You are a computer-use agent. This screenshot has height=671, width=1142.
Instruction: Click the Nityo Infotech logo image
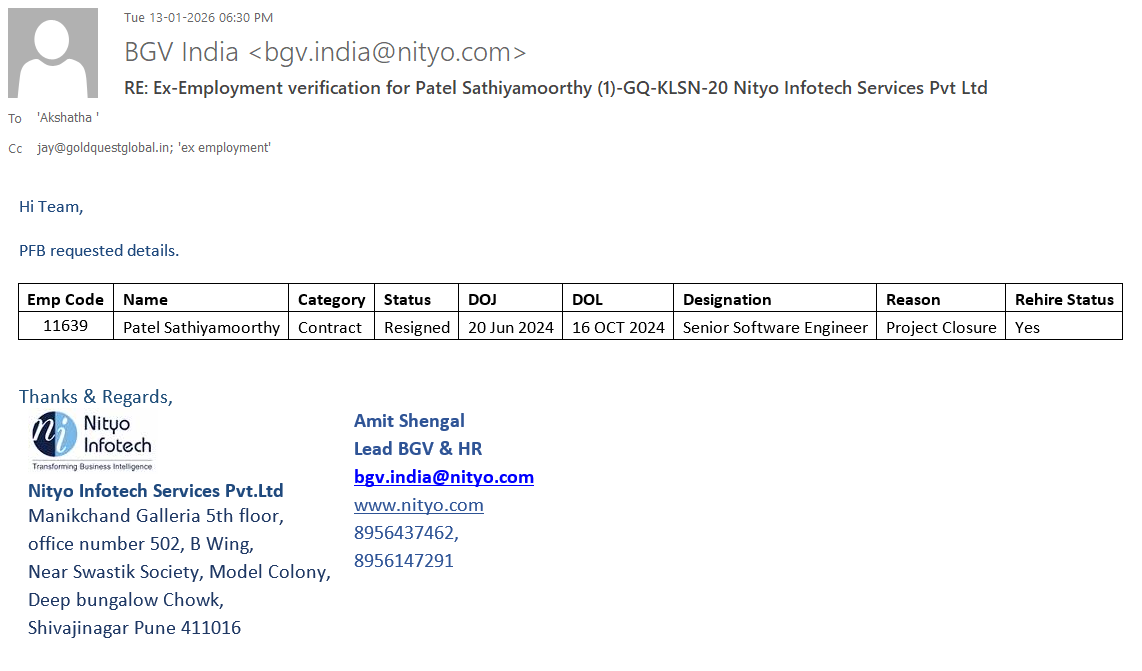pos(91,440)
